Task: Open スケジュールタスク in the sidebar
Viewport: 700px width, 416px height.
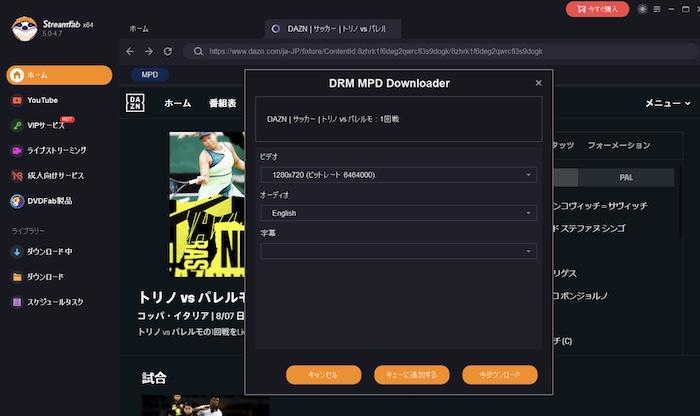Action: [x=47, y=302]
